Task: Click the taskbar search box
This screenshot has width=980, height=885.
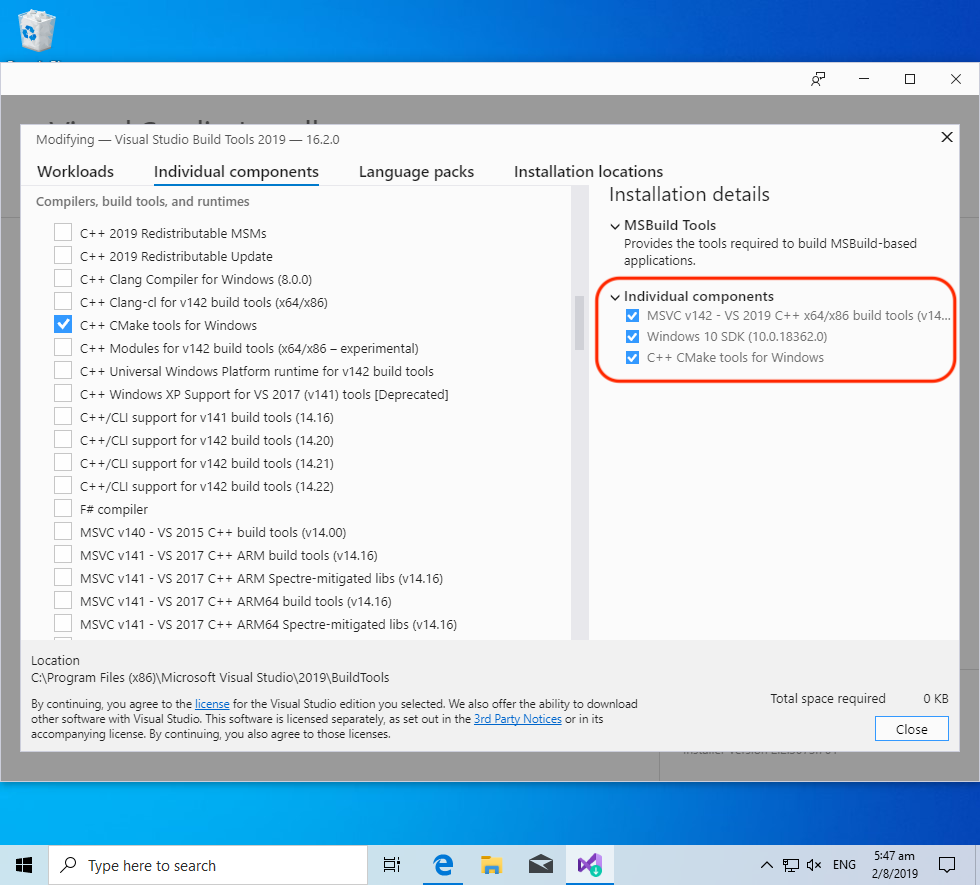Action: point(208,865)
